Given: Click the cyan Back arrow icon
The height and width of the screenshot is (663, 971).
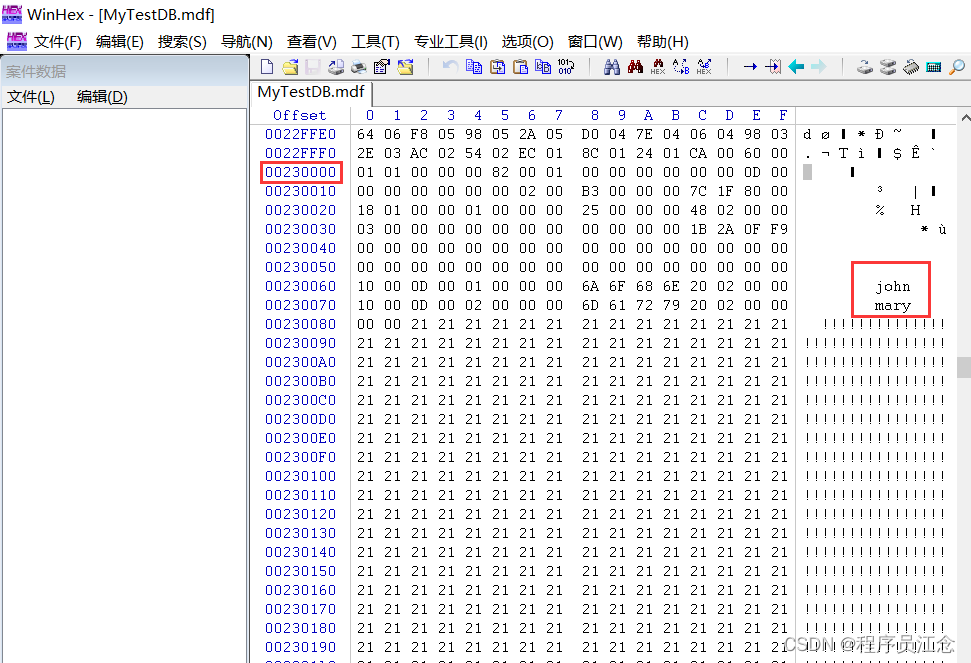Looking at the screenshot, I should [796, 67].
